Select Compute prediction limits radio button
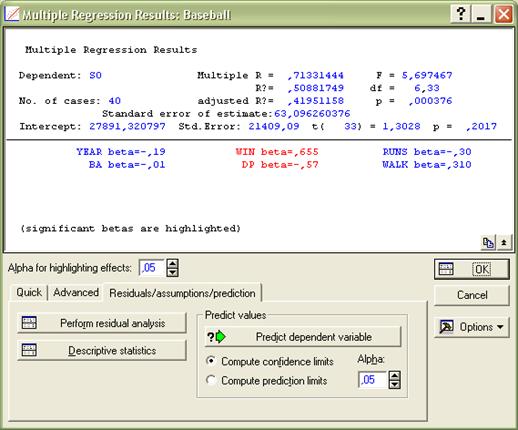This screenshot has width=518, height=430. point(211,380)
